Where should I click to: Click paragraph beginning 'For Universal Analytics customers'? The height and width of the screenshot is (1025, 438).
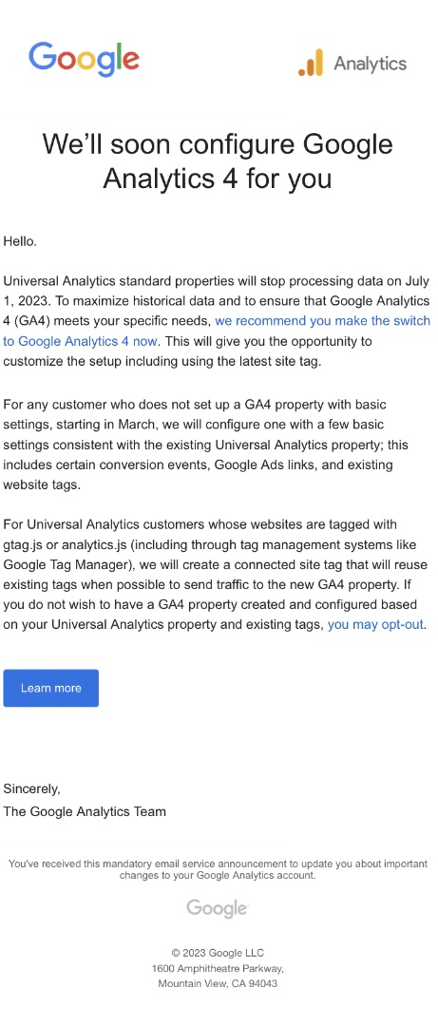click(215, 574)
